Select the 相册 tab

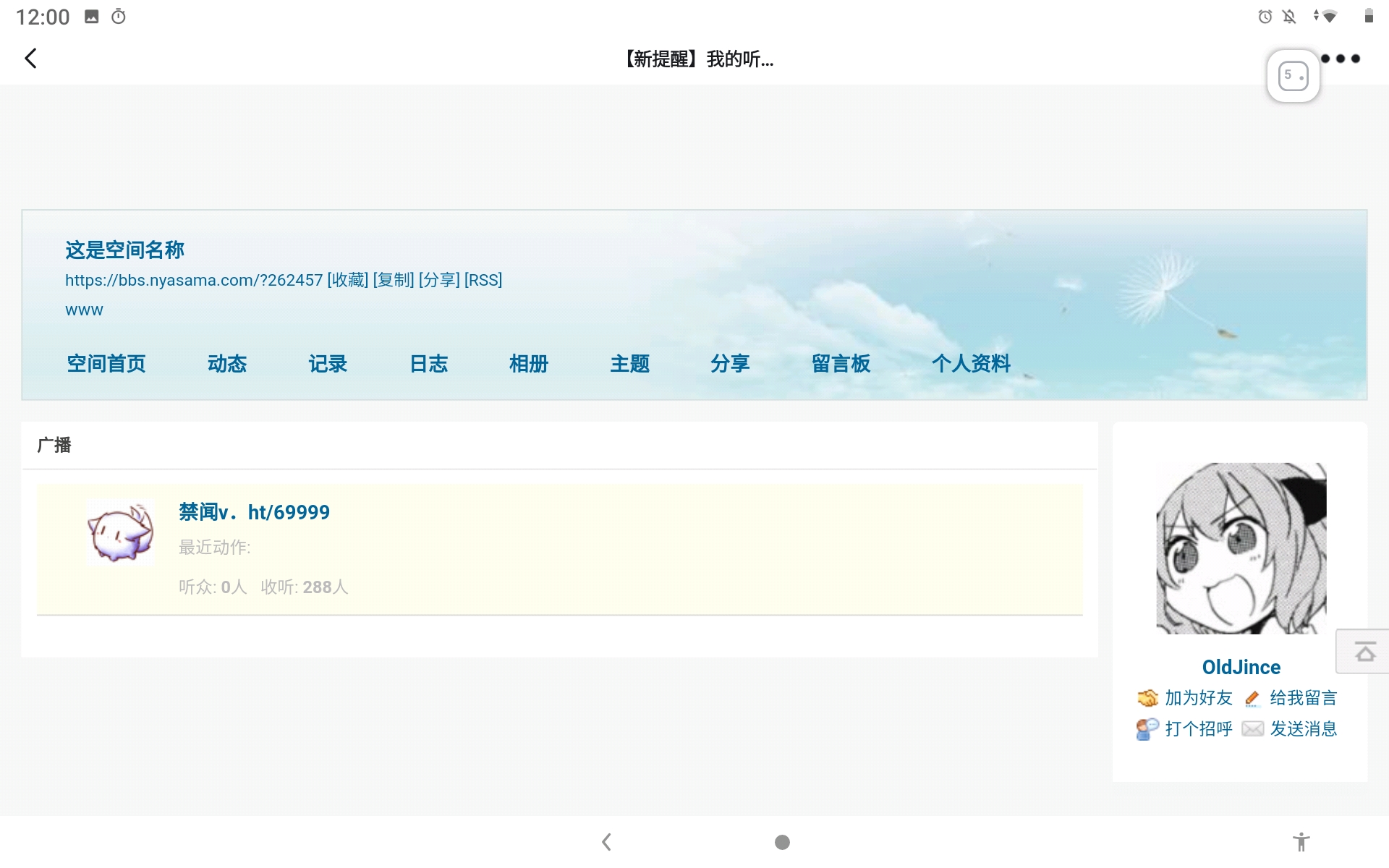[529, 364]
